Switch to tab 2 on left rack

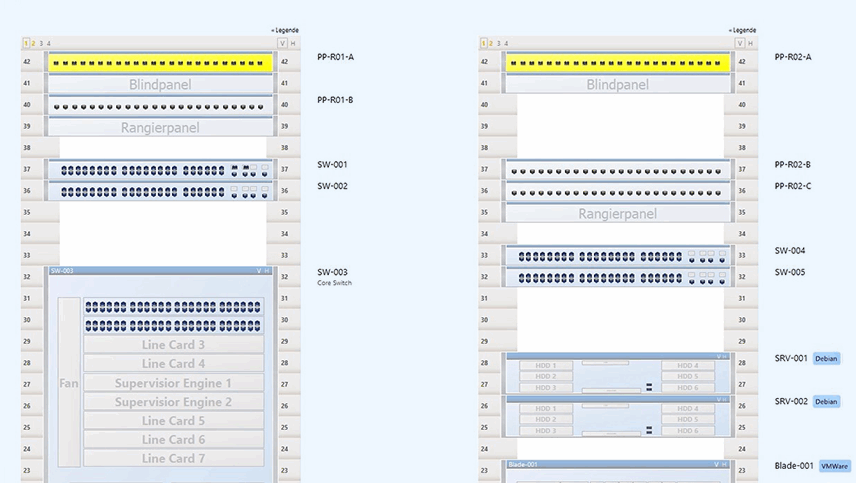point(33,44)
